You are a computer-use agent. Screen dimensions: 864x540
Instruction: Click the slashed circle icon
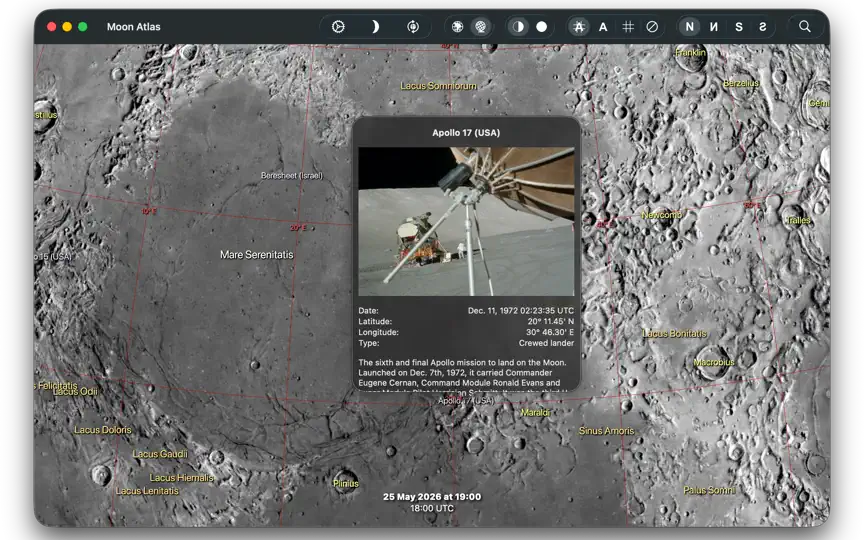[652, 26]
